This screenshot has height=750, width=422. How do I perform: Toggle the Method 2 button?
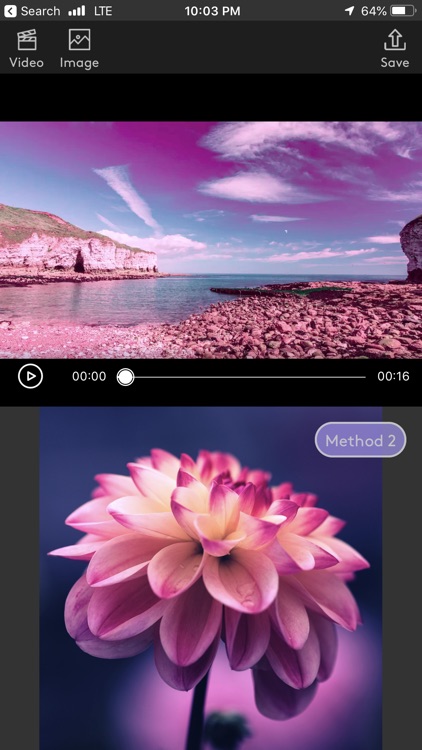[360, 440]
